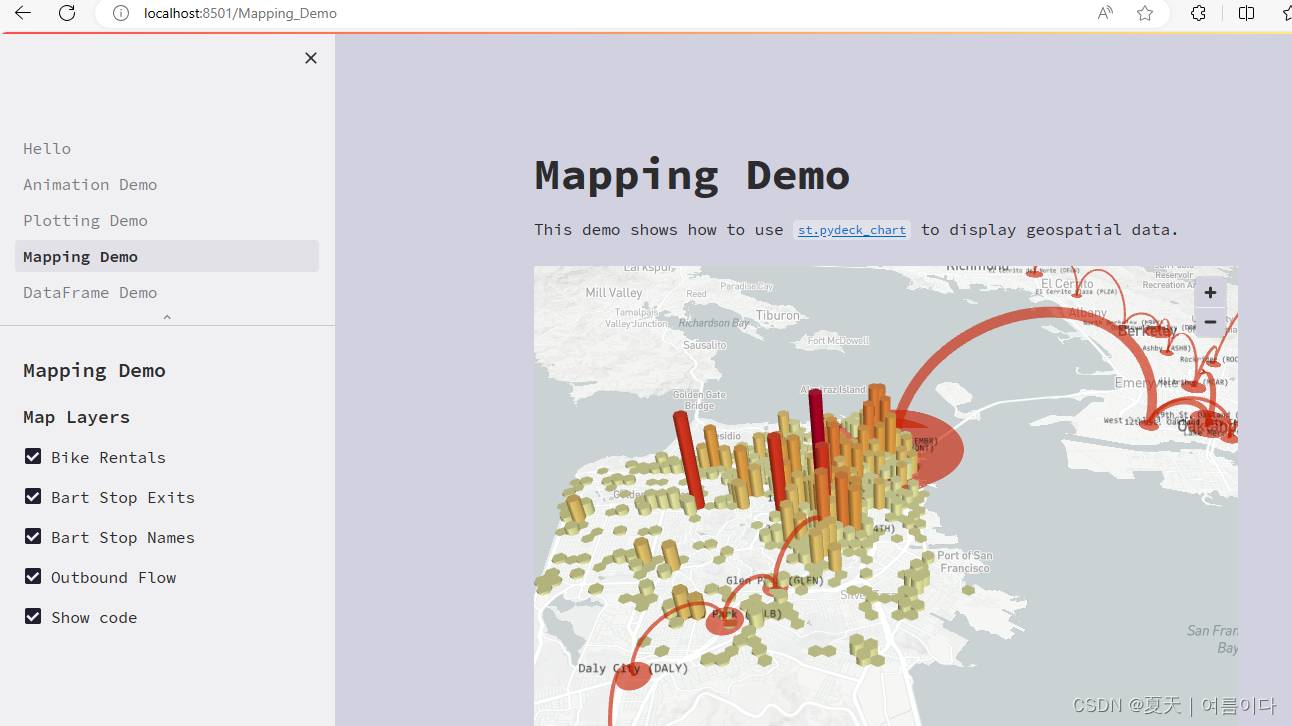Click the Richardson Bay map label
The height and width of the screenshot is (726, 1292).
coord(714,323)
